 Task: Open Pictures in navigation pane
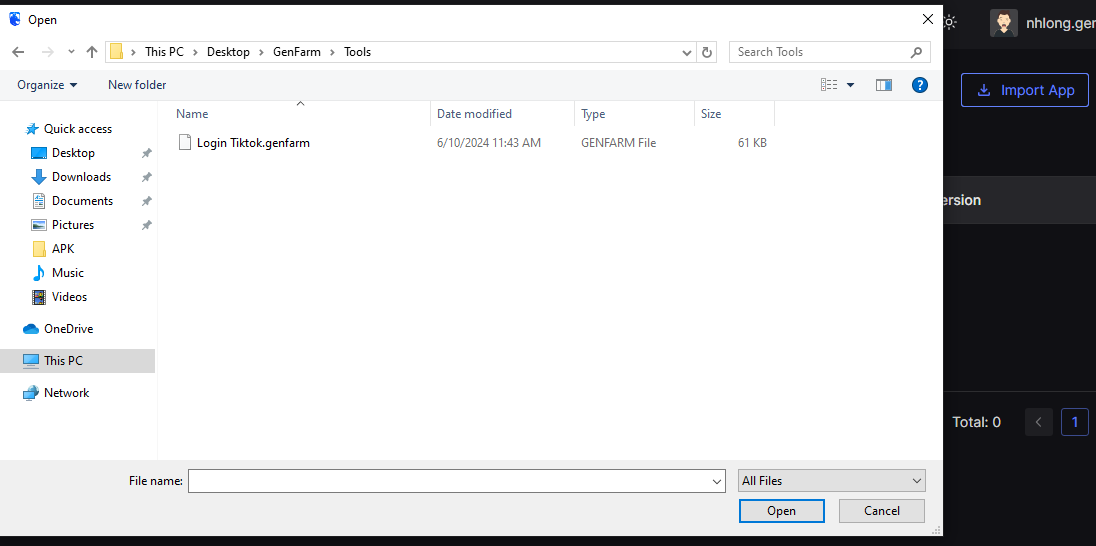[x=73, y=224]
